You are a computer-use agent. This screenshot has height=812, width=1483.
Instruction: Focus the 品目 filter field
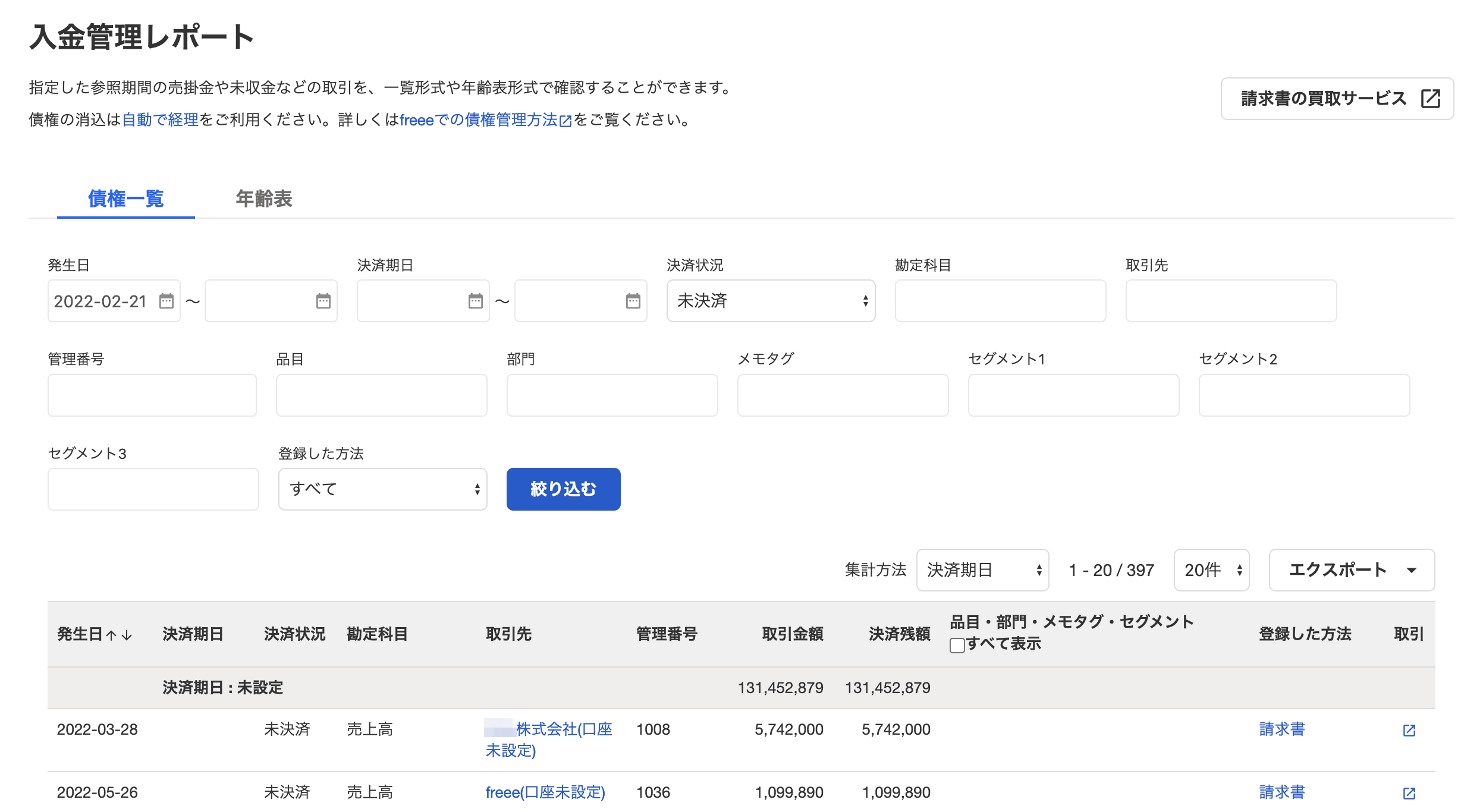point(381,395)
